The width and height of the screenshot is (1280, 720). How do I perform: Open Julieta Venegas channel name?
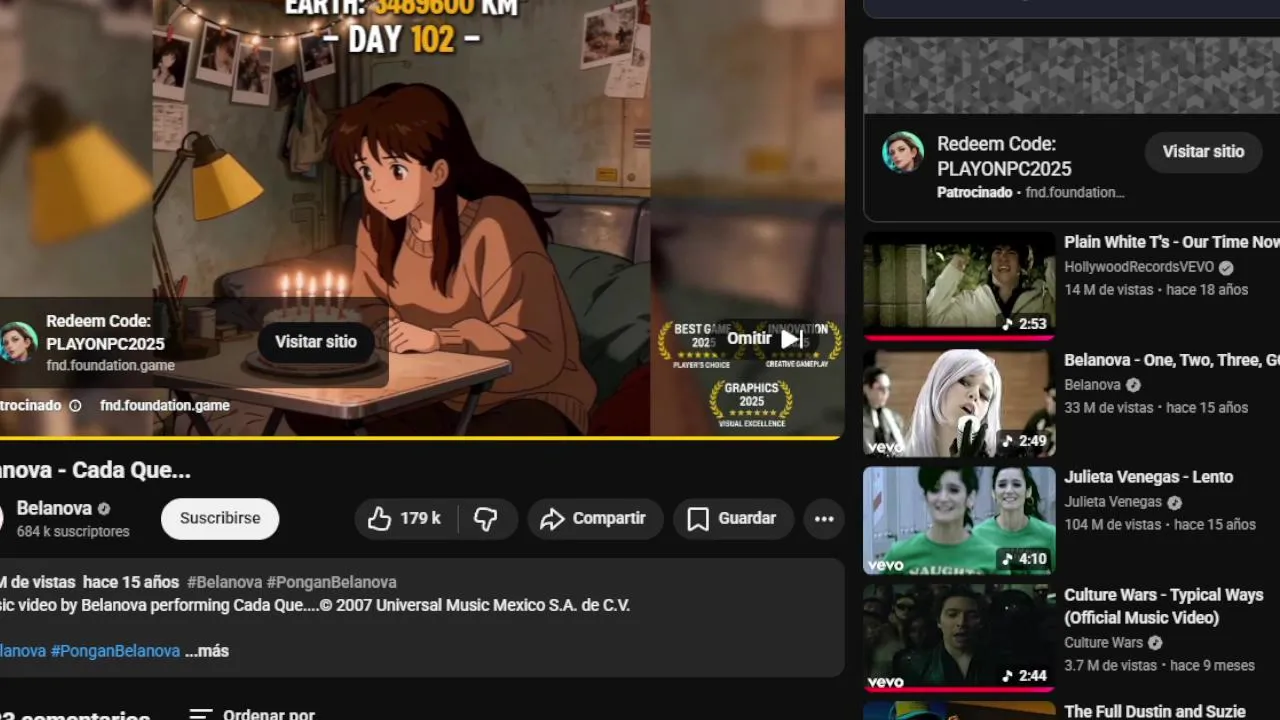pyautogui.click(x=1113, y=502)
